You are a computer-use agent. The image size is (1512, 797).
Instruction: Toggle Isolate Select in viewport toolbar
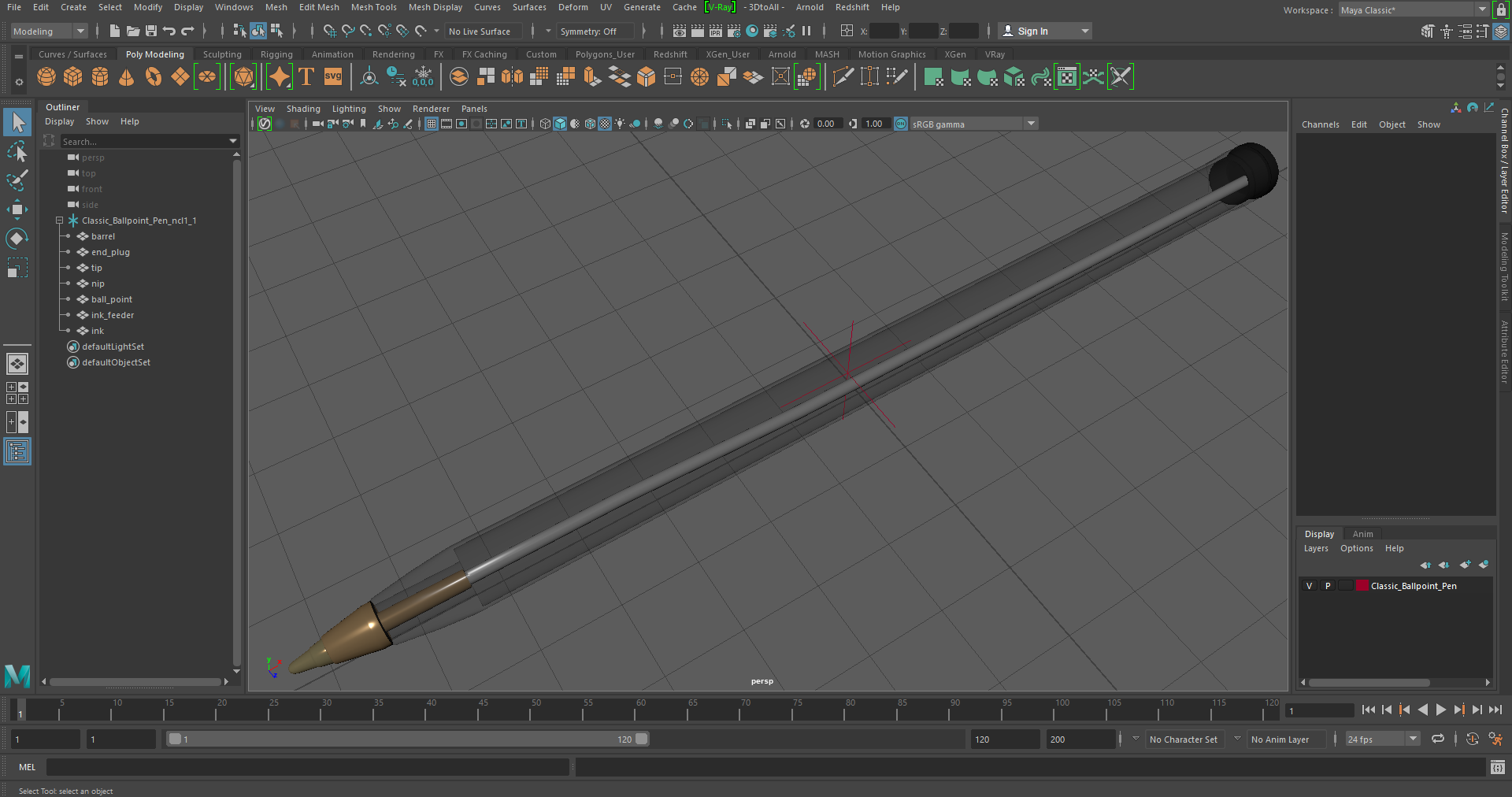727,124
